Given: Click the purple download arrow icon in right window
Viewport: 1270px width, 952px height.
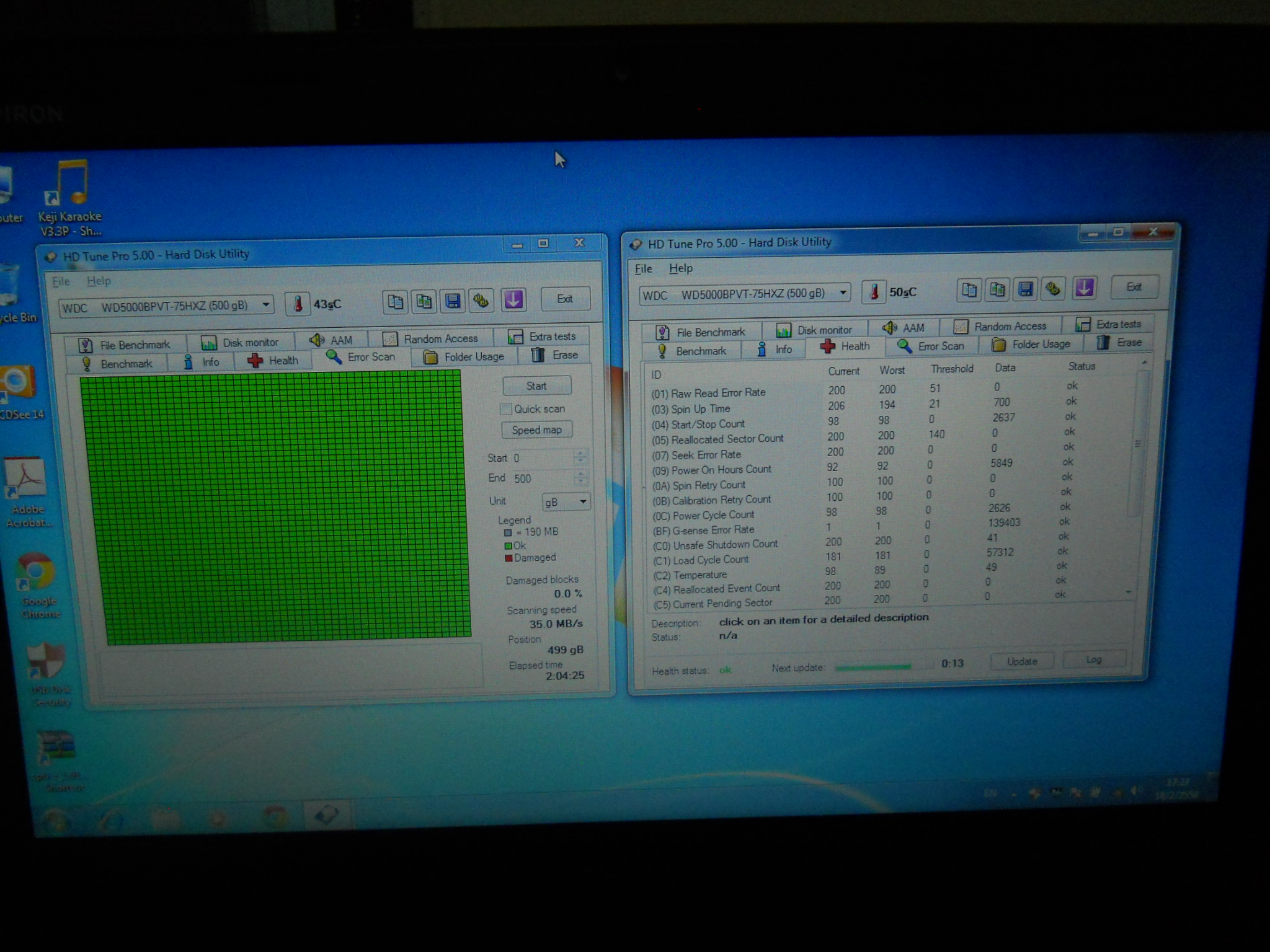Looking at the screenshot, I should [x=1084, y=288].
